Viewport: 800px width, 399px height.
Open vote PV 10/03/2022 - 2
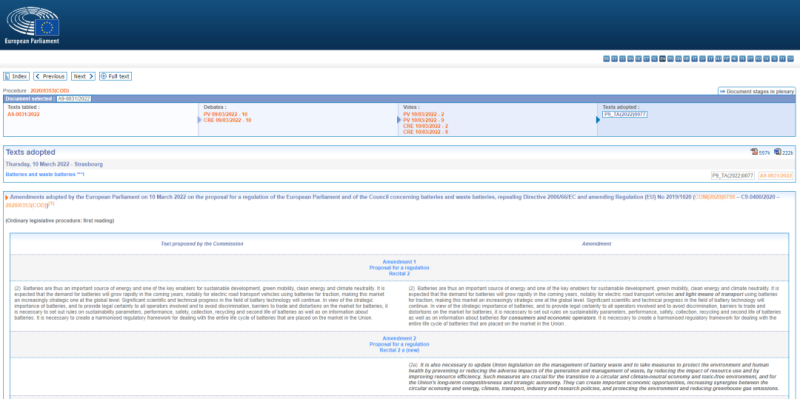(x=423, y=114)
